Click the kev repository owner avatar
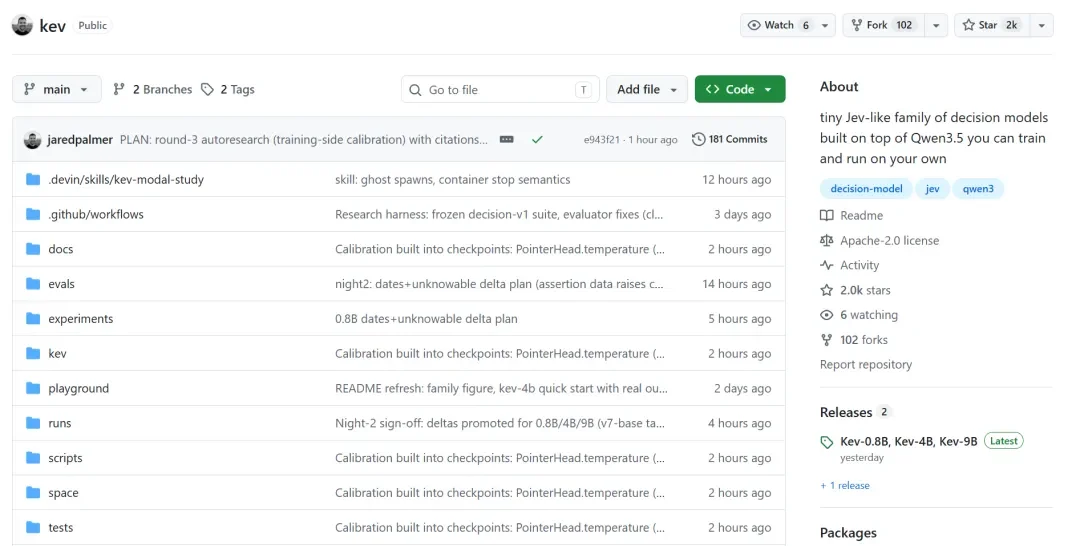 pyautogui.click(x=22, y=25)
